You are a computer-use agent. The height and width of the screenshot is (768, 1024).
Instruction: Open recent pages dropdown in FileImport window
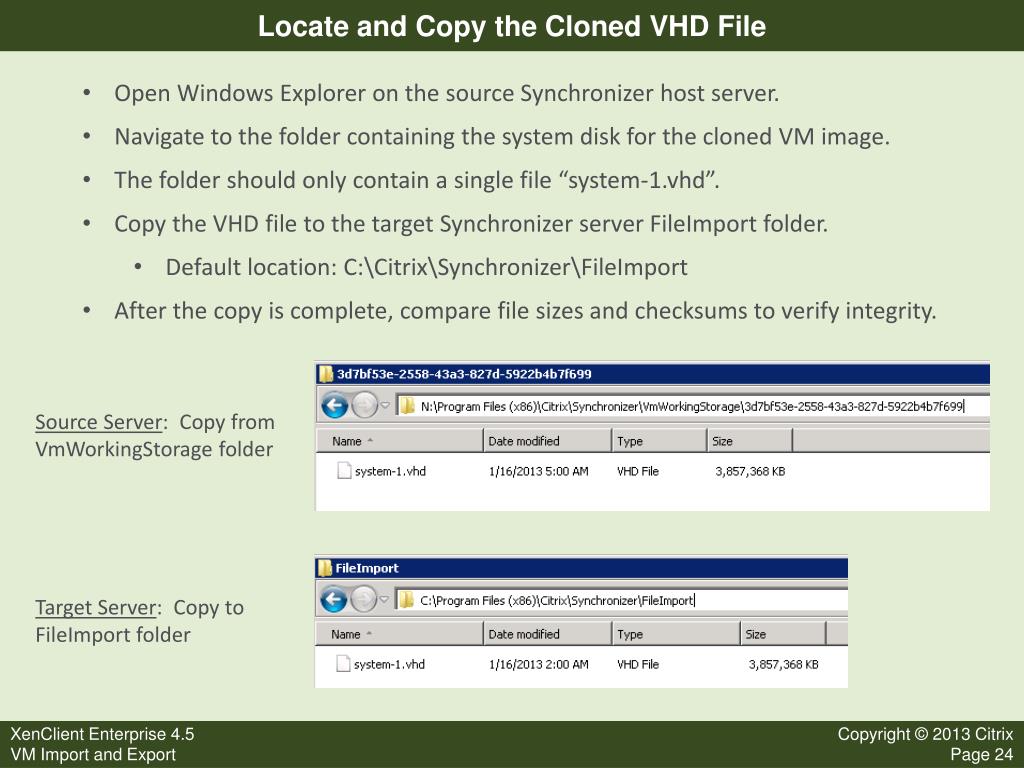(x=385, y=600)
